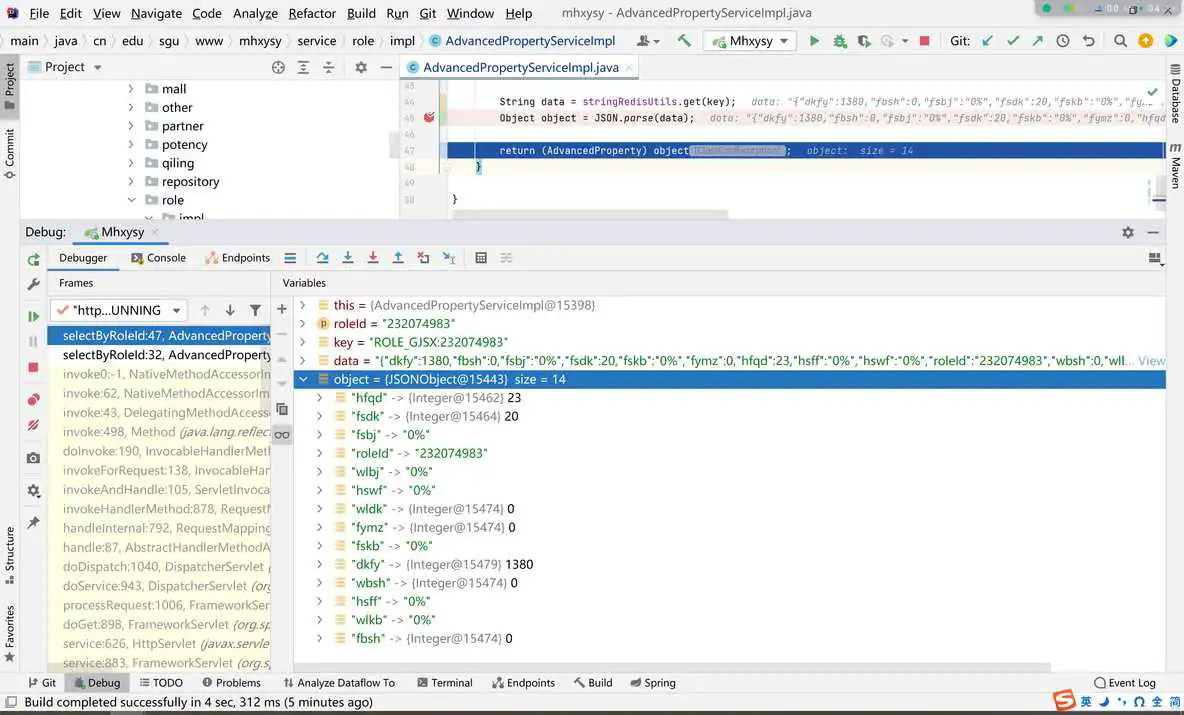Viewport: 1184px width, 715px height.
Task: Click the Run to Cursor icon
Action: pyautogui.click(x=449, y=258)
